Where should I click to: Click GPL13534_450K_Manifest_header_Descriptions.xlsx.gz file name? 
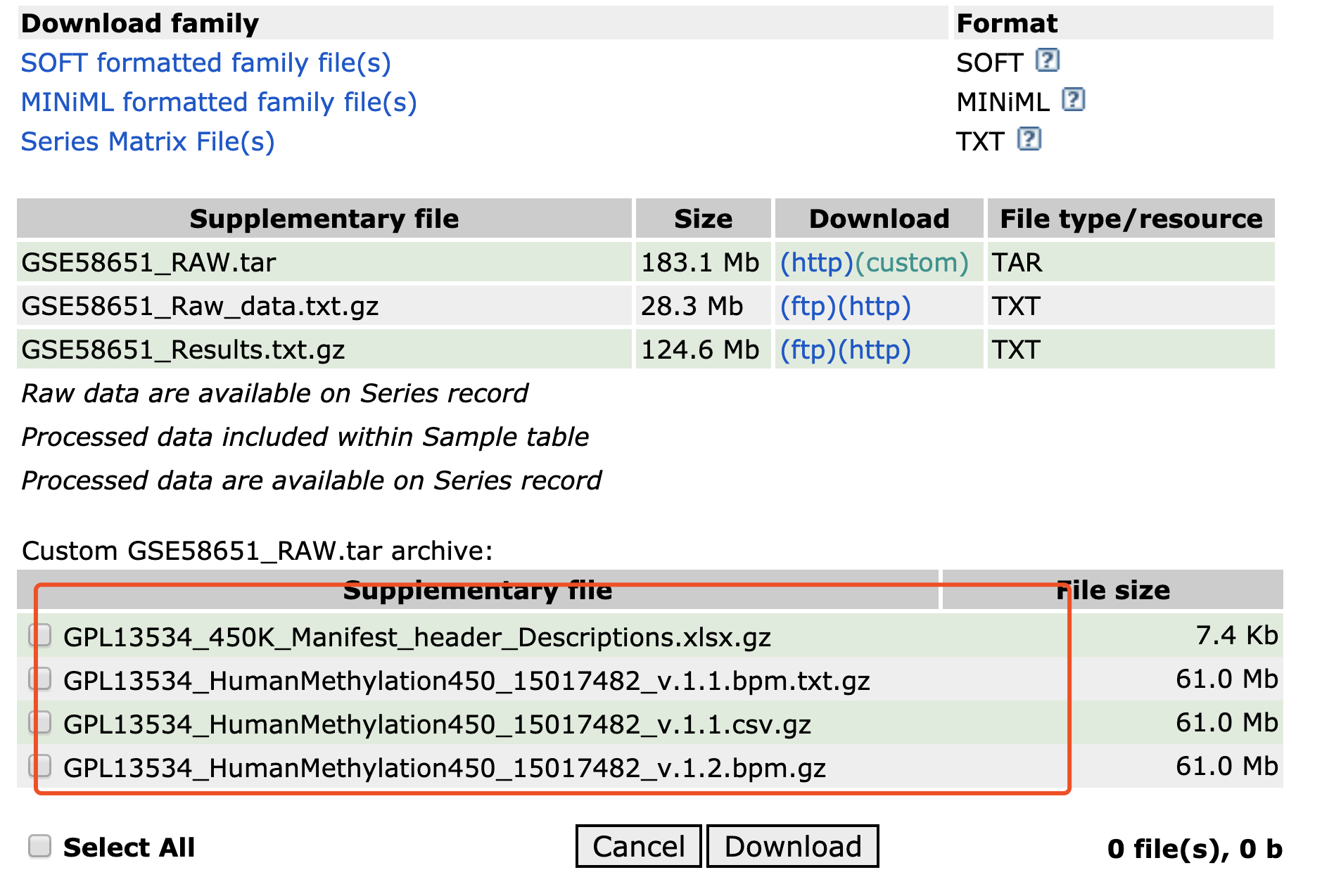click(417, 637)
